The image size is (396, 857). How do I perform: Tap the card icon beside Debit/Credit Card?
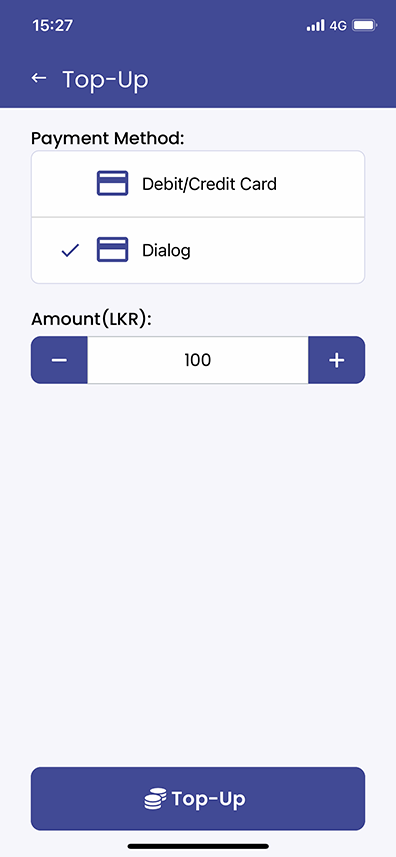[113, 183]
